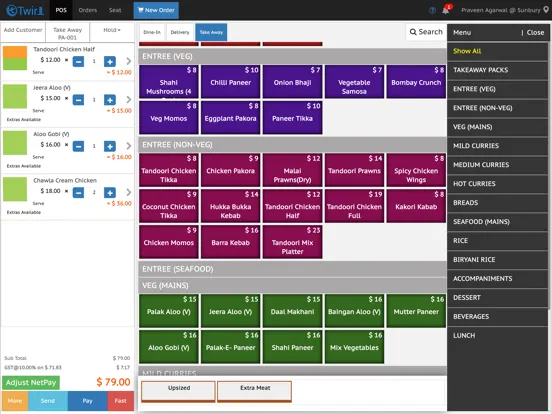552x414 pixels.
Task: Open the notifications bell icon
Action: click(x=445, y=10)
